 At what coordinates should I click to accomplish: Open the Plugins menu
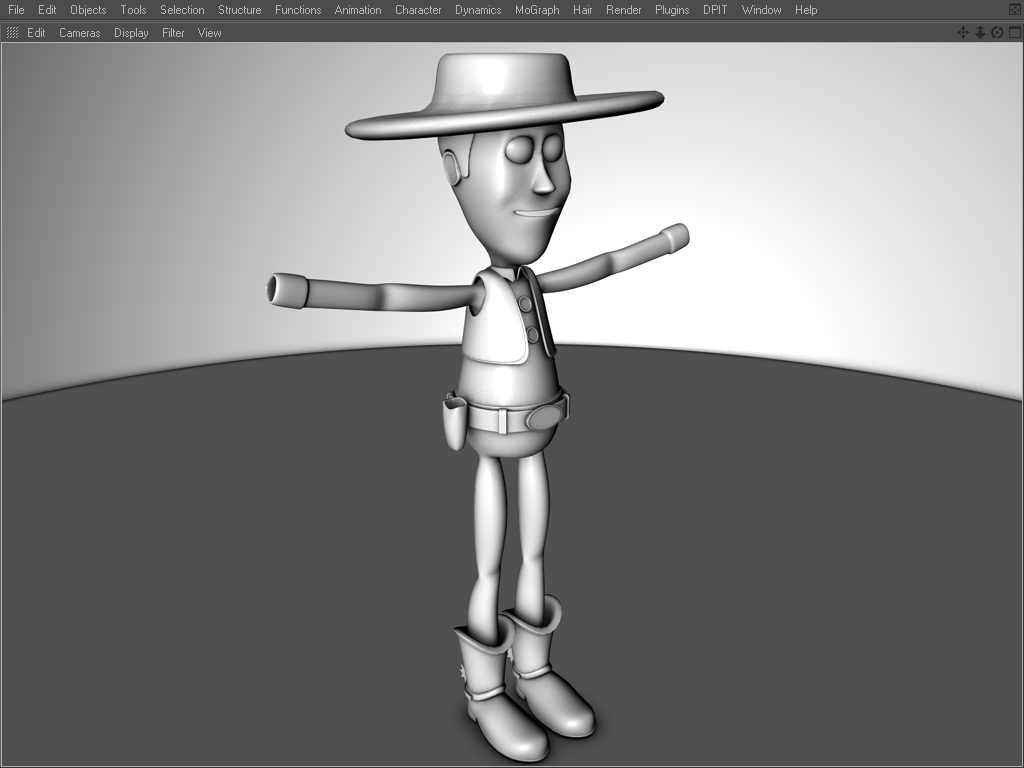tap(672, 10)
